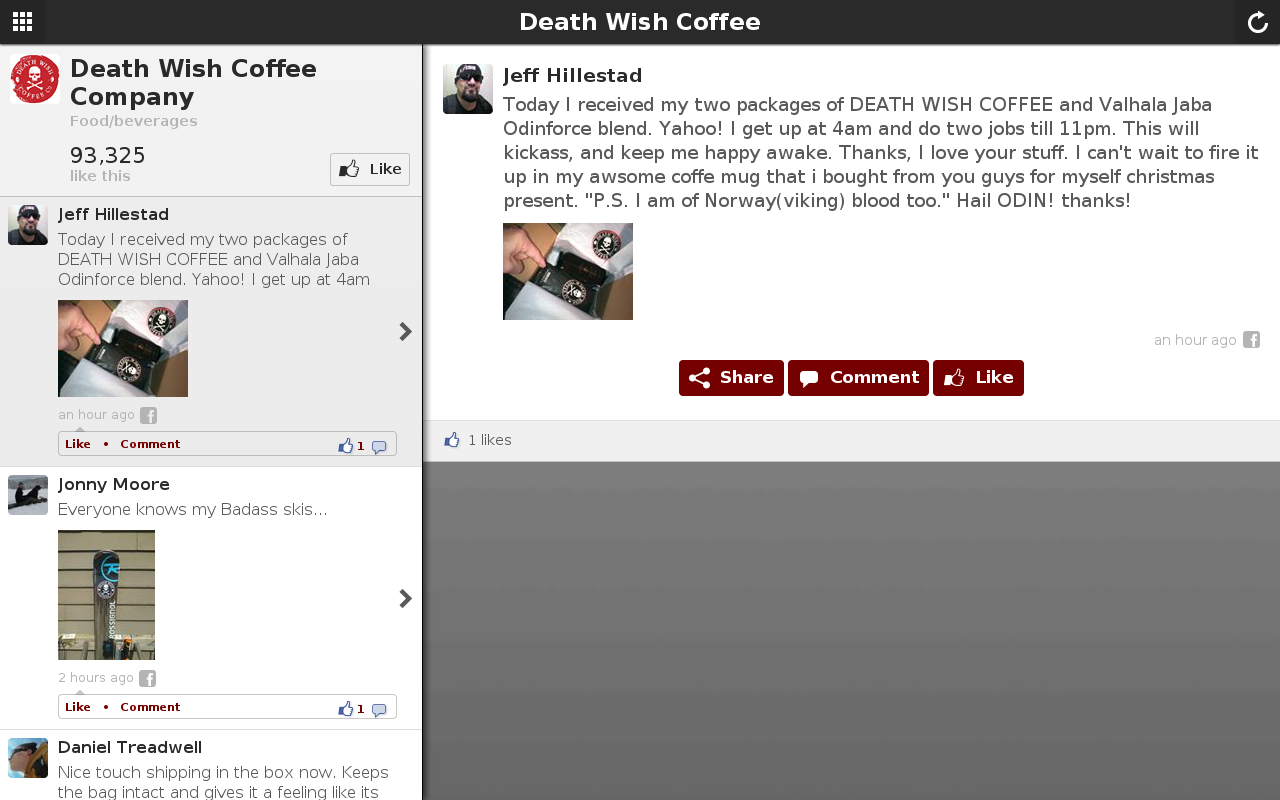Viewport: 1280px width, 800px height.
Task: View comments bubble on Jonny Moore's post
Action: click(379, 710)
